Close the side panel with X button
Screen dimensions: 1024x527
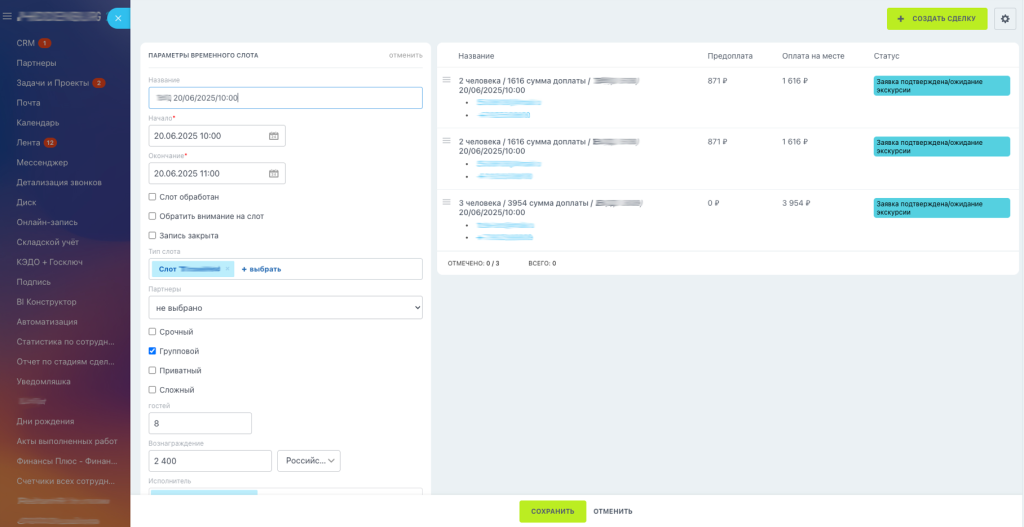pyautogui.click(x=118, y=18)
